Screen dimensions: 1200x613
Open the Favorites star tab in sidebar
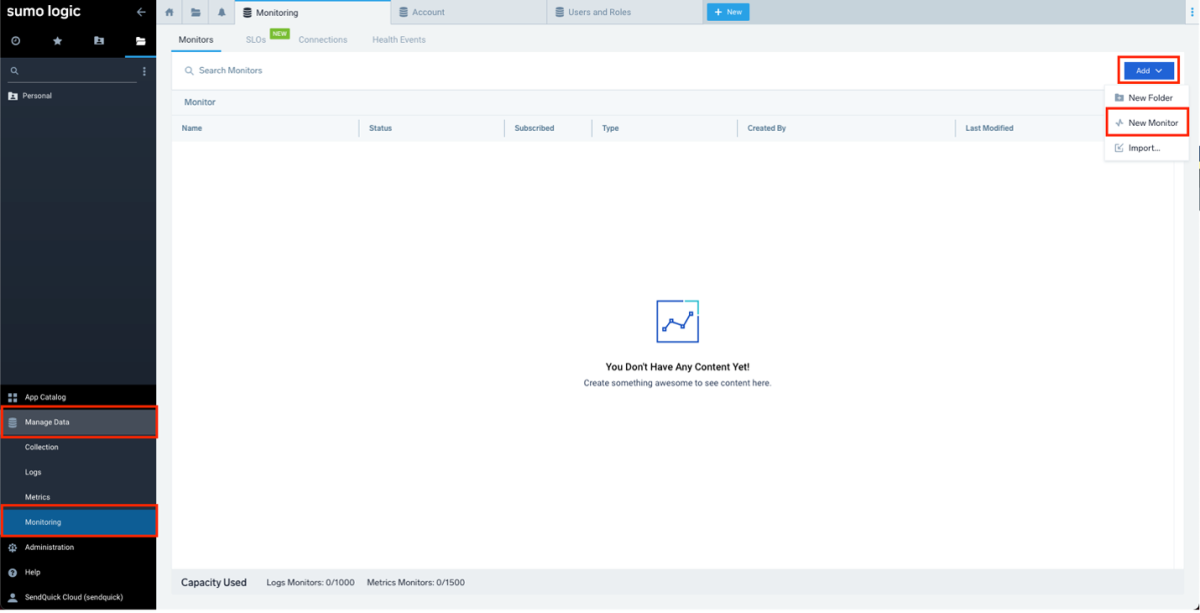coord(57,41)
